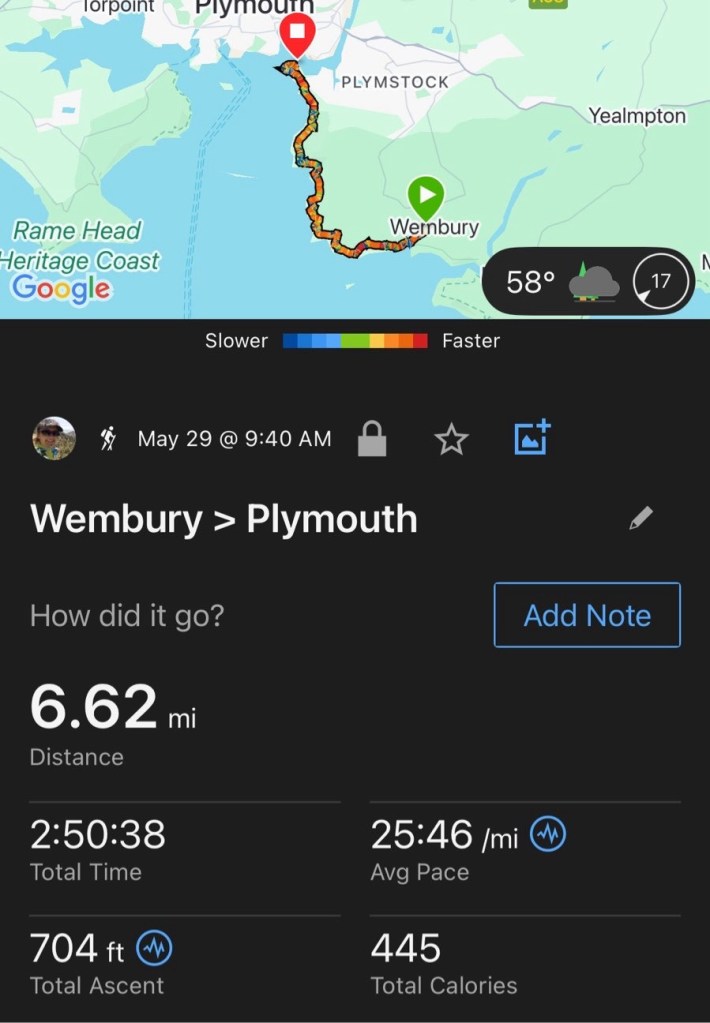Tap the green start marker near Wembury
Screen dimensions: 710x1023
click(x=426, y=195)
